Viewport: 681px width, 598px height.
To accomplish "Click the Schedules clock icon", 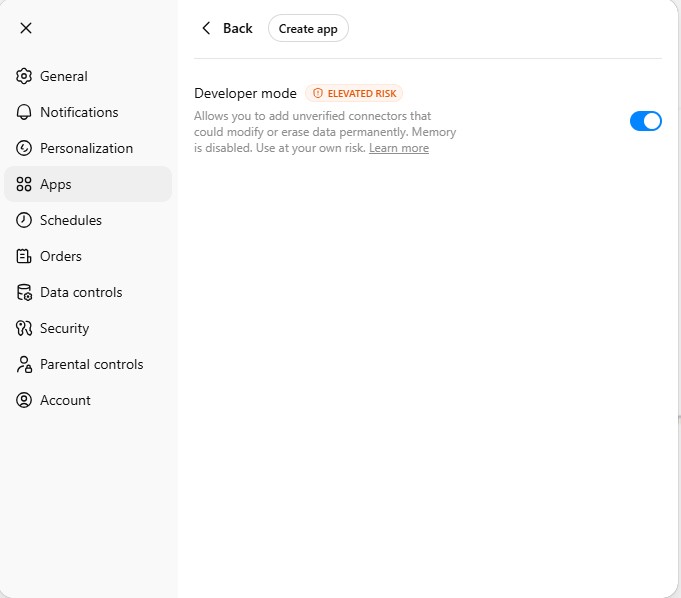I will click(x=24, y=220).
